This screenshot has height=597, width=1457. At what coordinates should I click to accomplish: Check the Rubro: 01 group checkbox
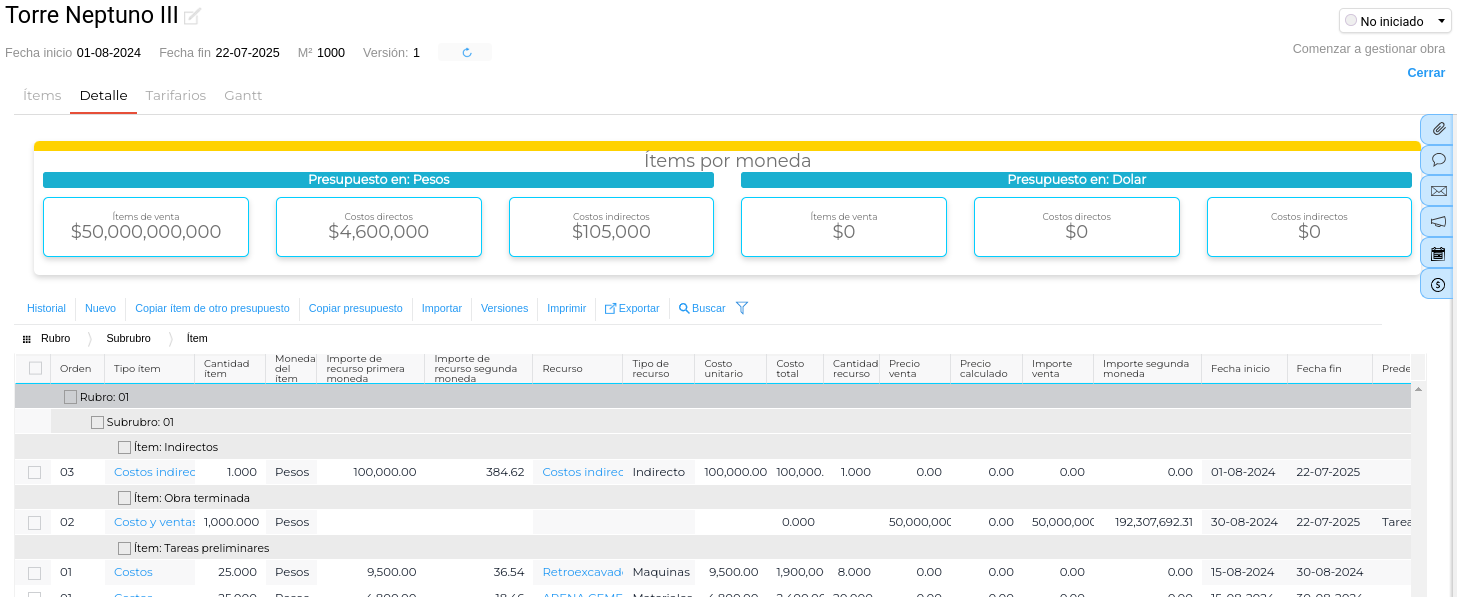point(70,397)
